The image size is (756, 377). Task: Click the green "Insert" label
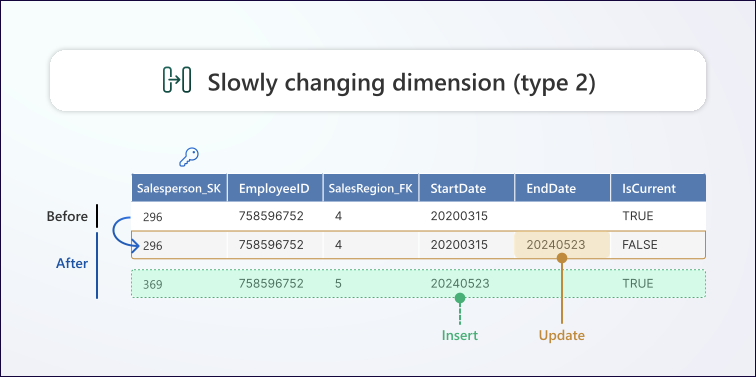460,335
